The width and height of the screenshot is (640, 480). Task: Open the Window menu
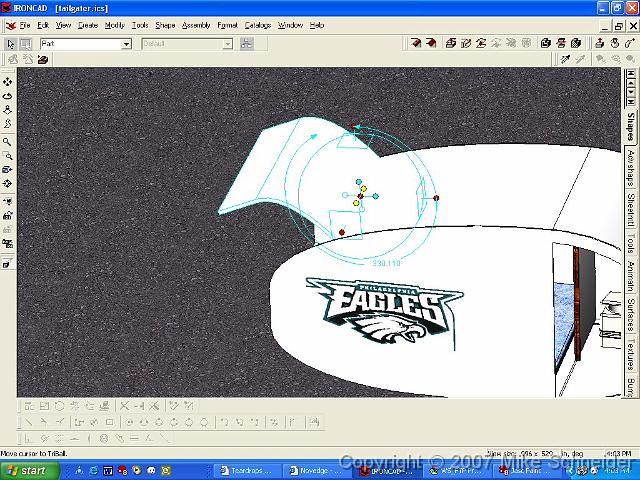(x=290, y=25)
